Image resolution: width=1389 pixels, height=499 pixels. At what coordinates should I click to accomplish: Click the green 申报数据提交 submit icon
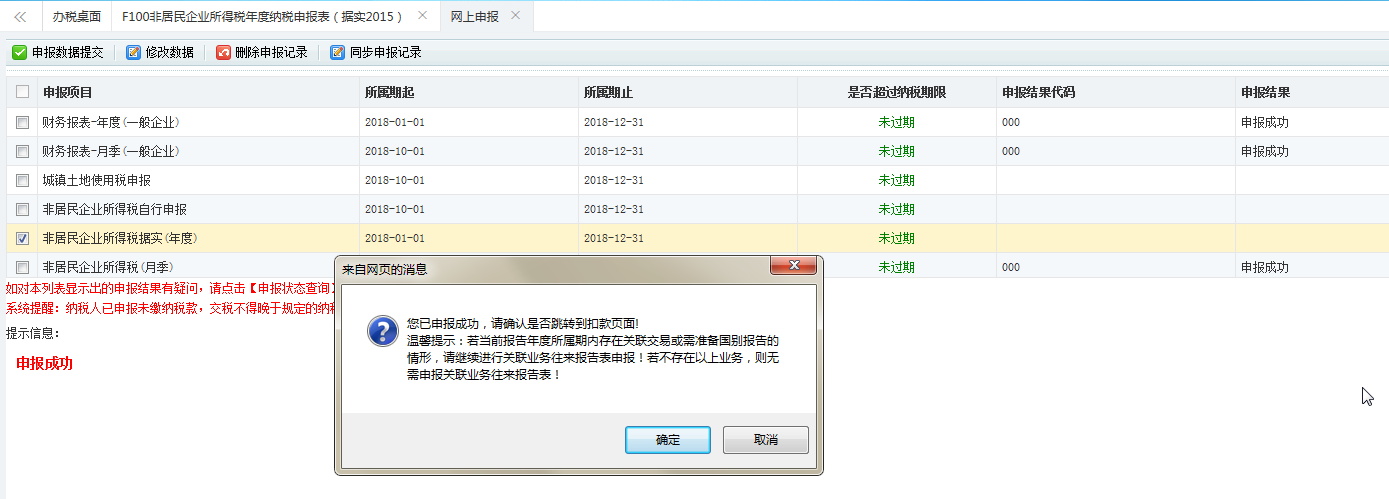(x=19, y=53)
